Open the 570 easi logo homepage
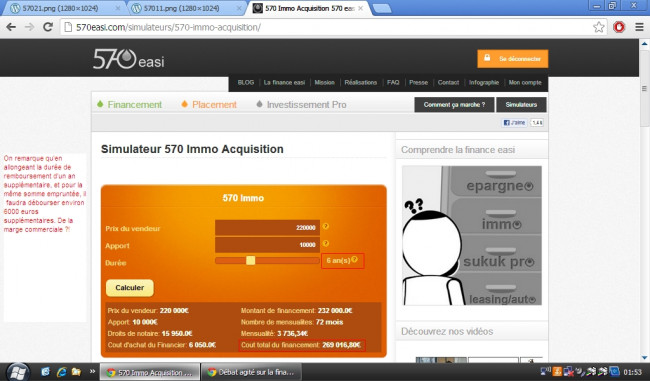This screenshot has width=650, height=381. (129, 59)
